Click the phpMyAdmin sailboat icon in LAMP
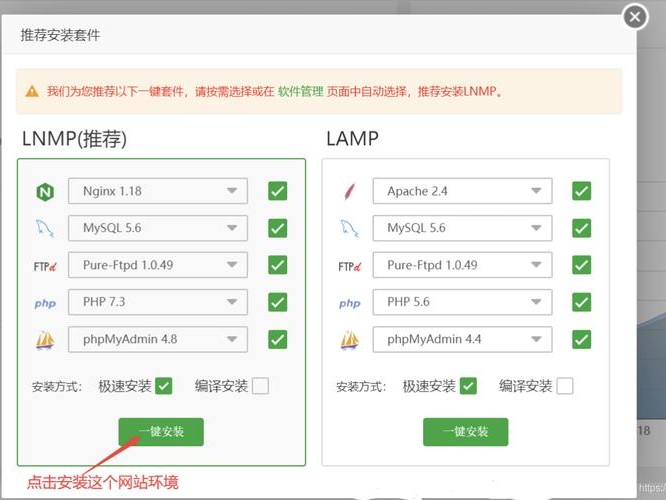 coord(350,340)
